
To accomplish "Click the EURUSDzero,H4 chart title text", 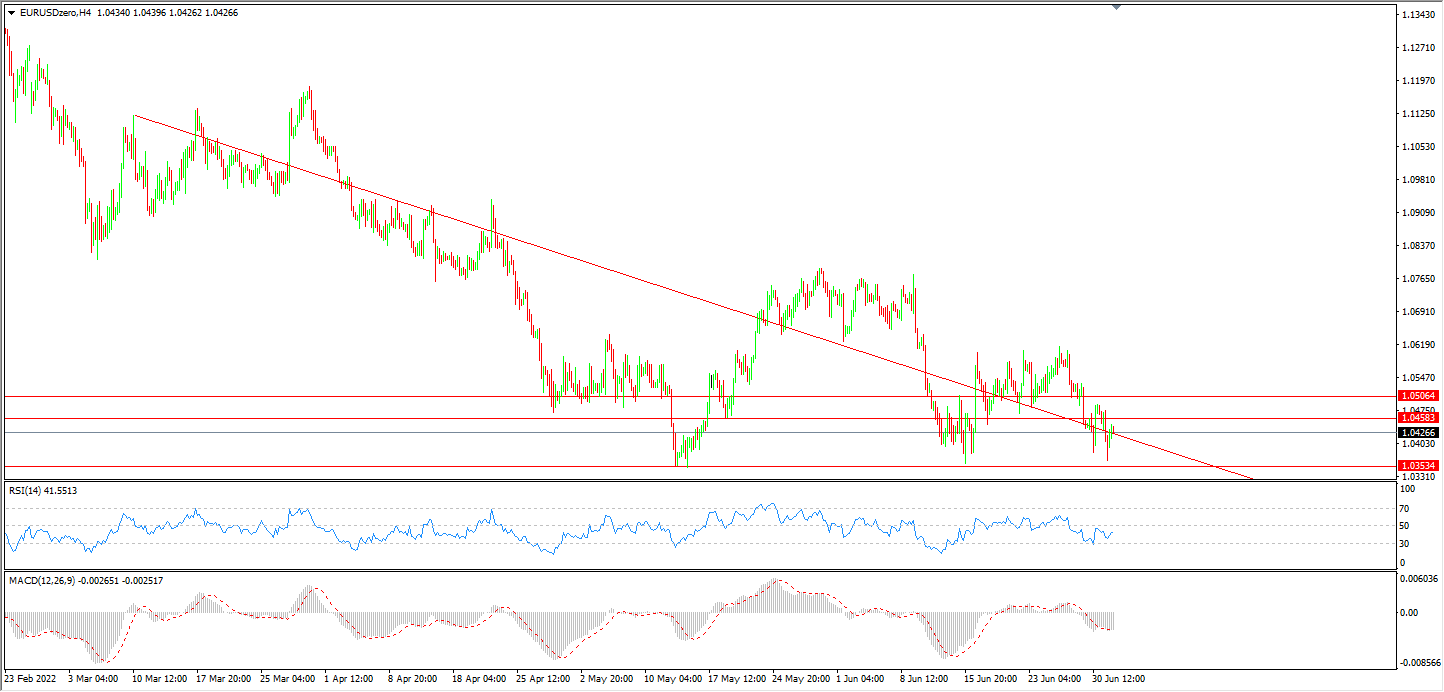I will tap(54, 12).
